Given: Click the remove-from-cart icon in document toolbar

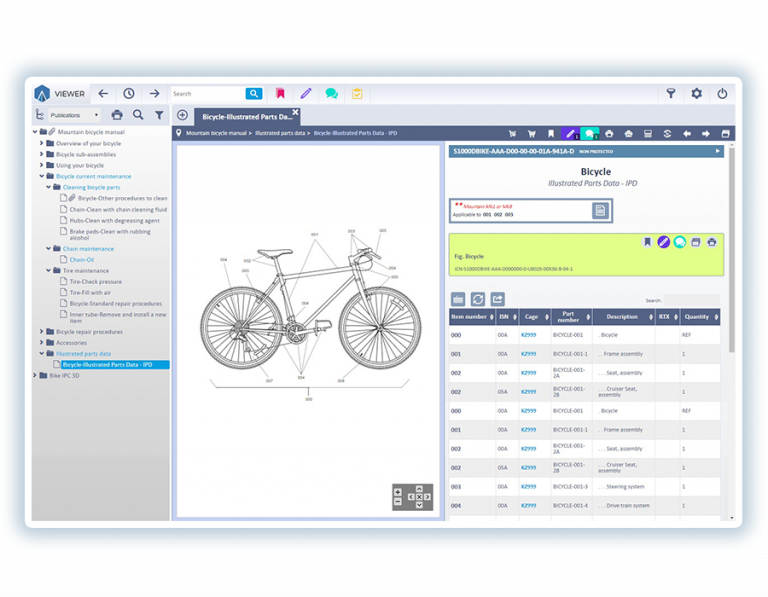Looking at the screenshot, I should pos(512,133).
